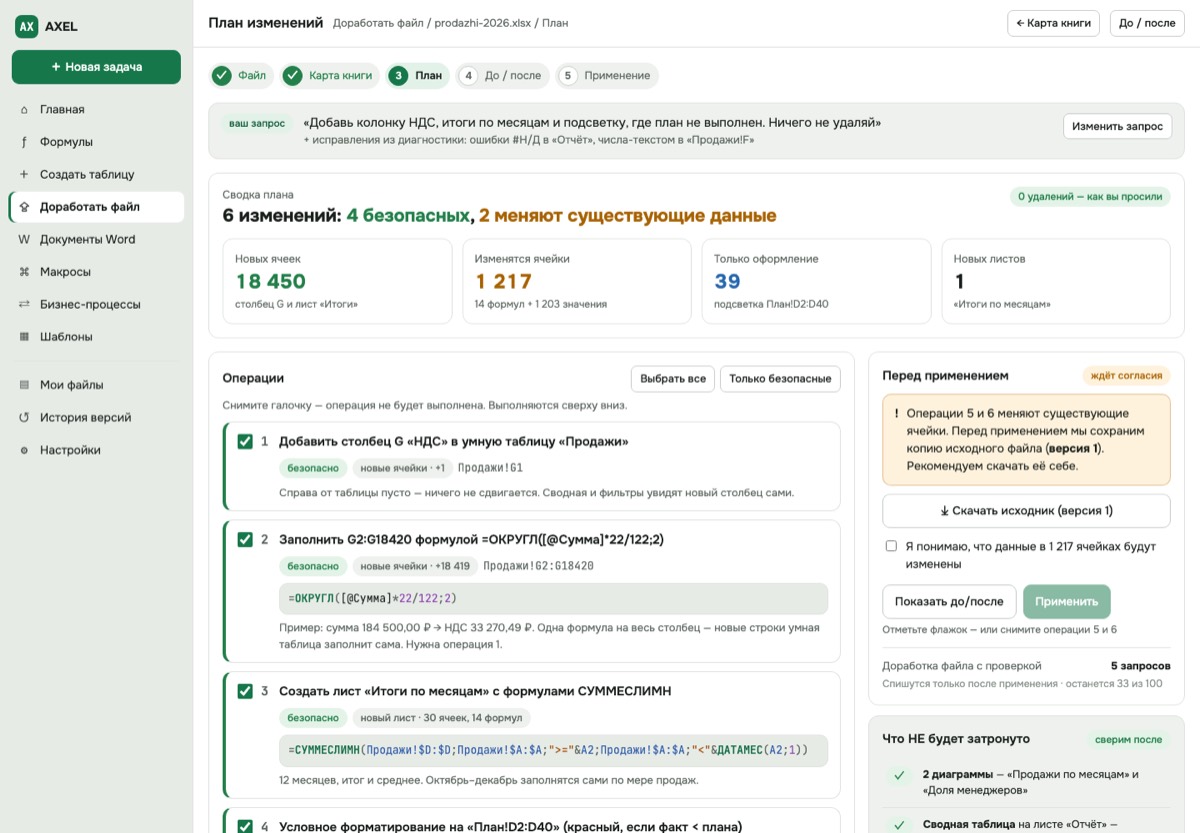Click the list icon beside Мои файлы
Viewport: 1200px width, 833px height.
[24, 385]
